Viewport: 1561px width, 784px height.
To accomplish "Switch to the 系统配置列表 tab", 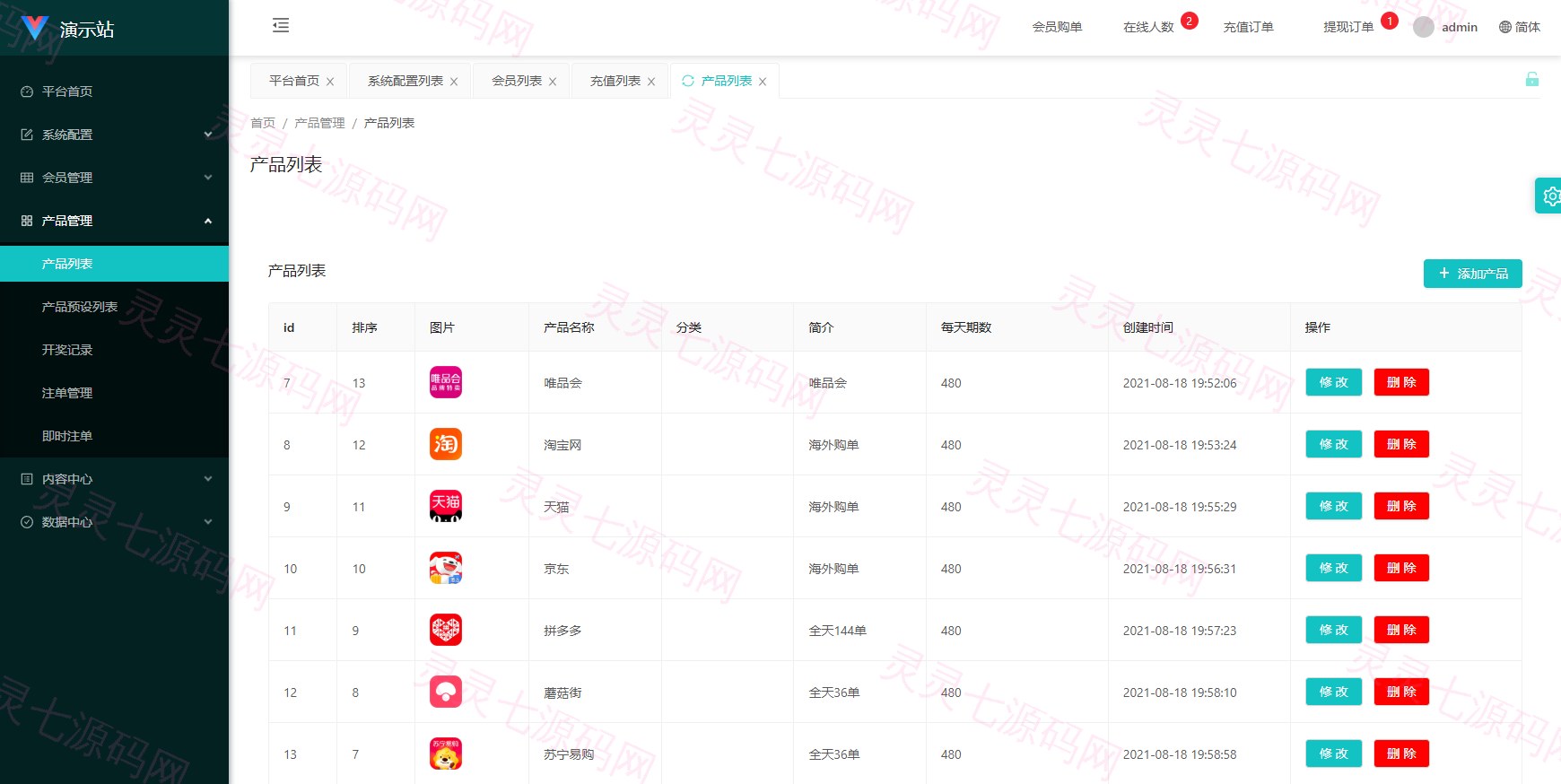I will click(x=406, y=81).
